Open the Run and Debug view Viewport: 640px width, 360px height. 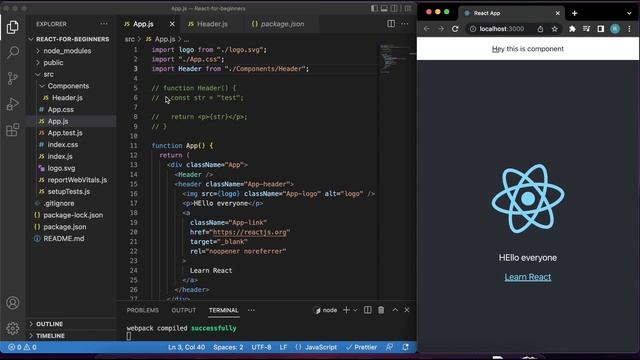[13, 104]
